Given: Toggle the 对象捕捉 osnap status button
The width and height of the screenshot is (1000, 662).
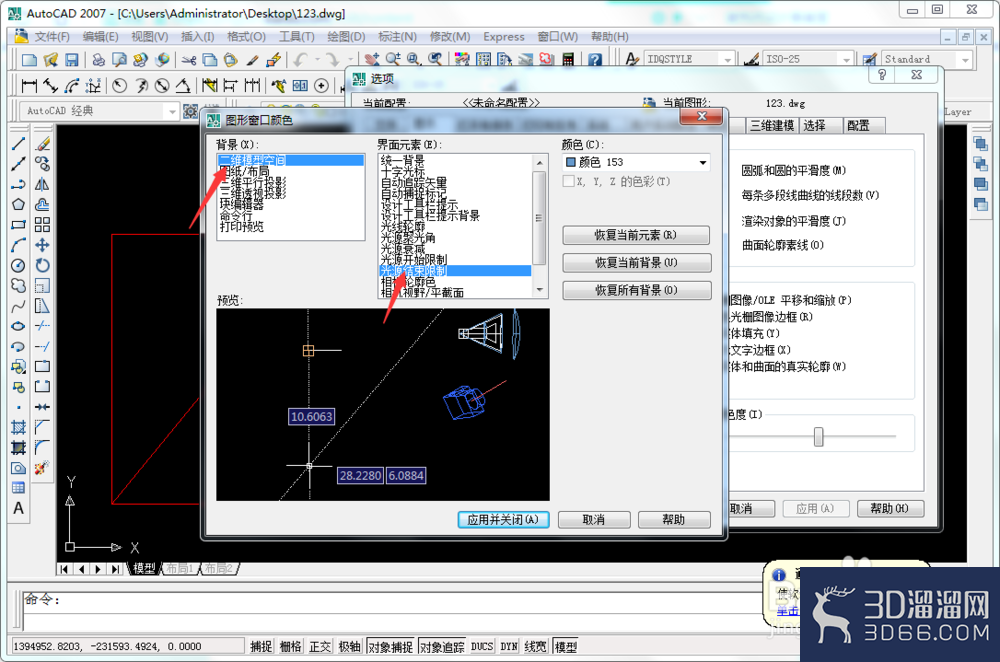Looking at the screenshot, I should pos(390,647).
